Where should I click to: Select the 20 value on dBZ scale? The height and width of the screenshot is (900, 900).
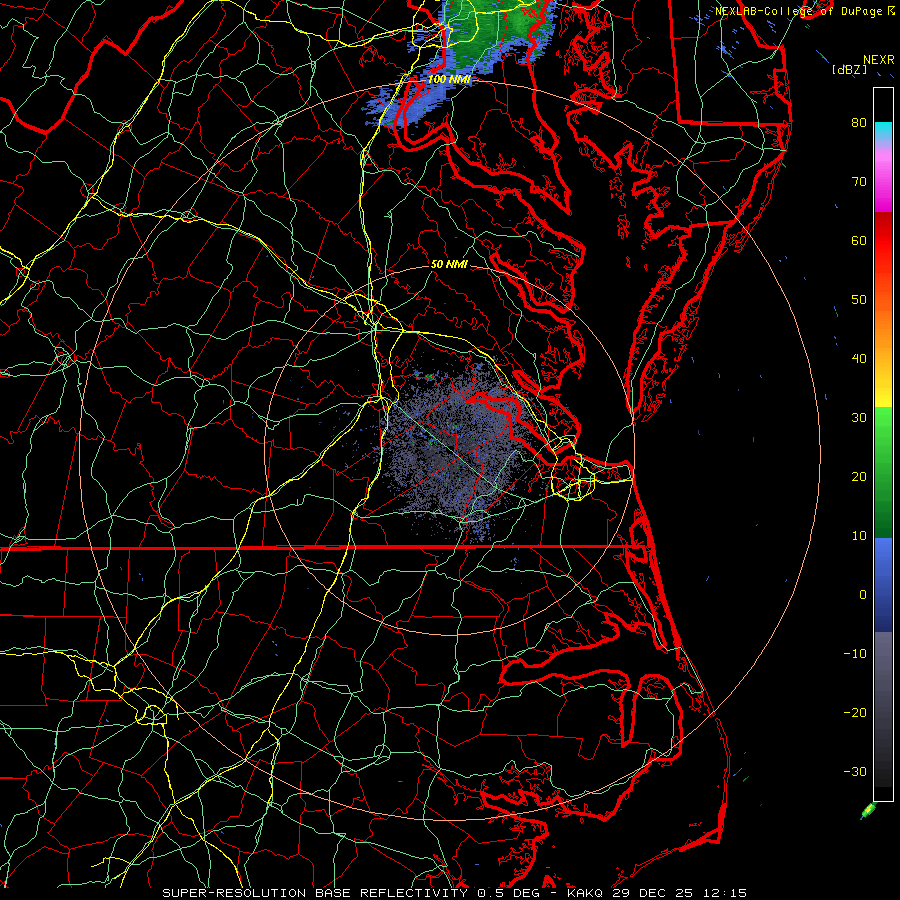click(859, 476)
